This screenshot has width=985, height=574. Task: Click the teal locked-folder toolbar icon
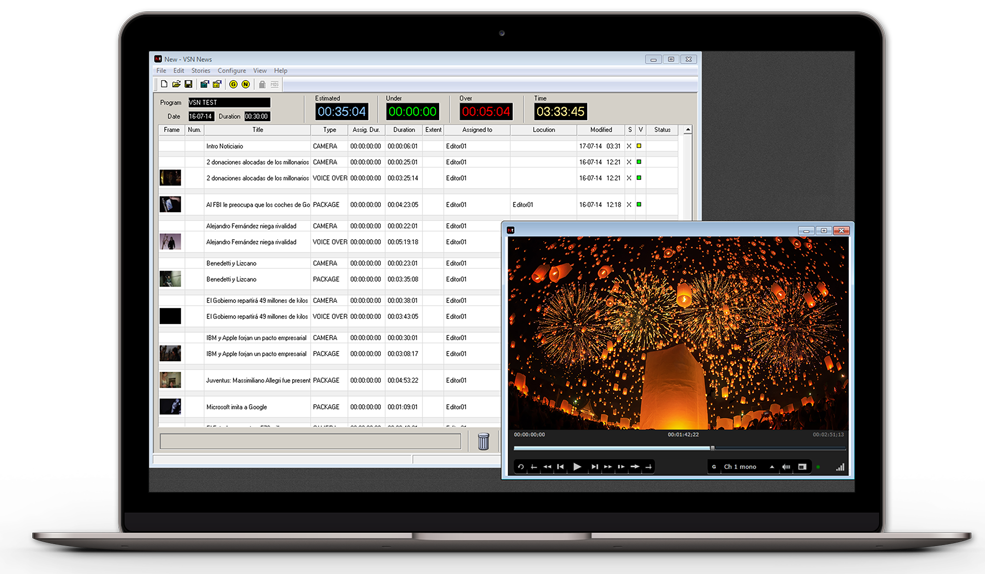[x=204, y=84]
